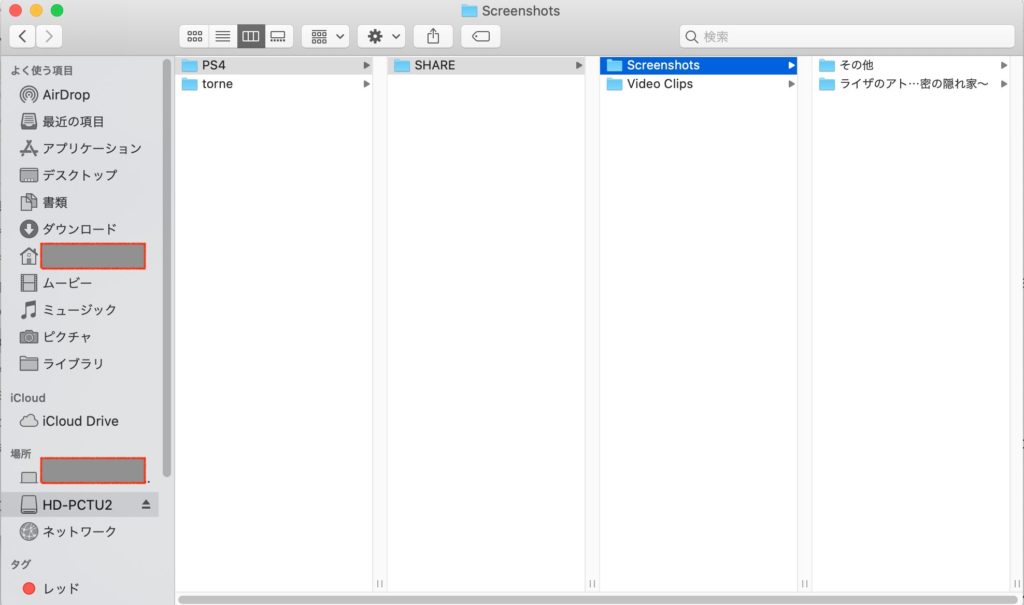Viewport: 1024px width, 605px height.
Task: Select the Video Clips folder
Action: pyautogui.click(x=659, y=84)
